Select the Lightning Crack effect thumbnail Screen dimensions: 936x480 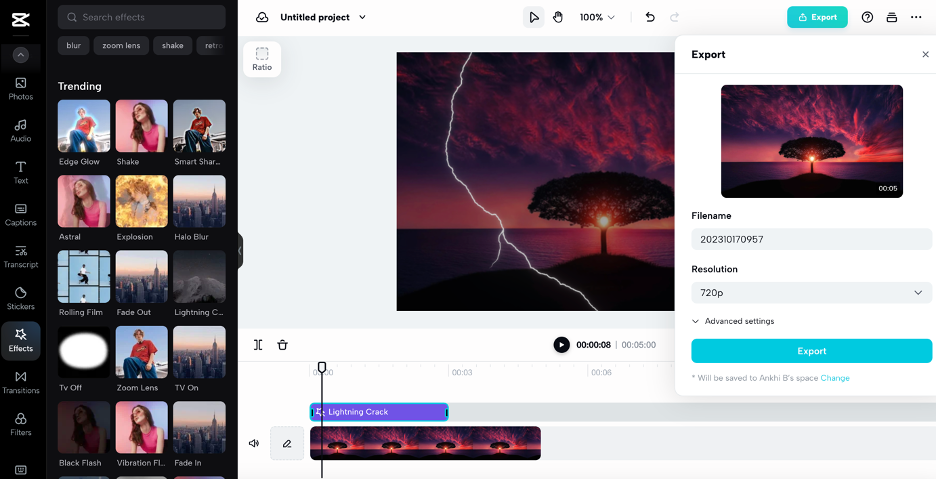199,276
